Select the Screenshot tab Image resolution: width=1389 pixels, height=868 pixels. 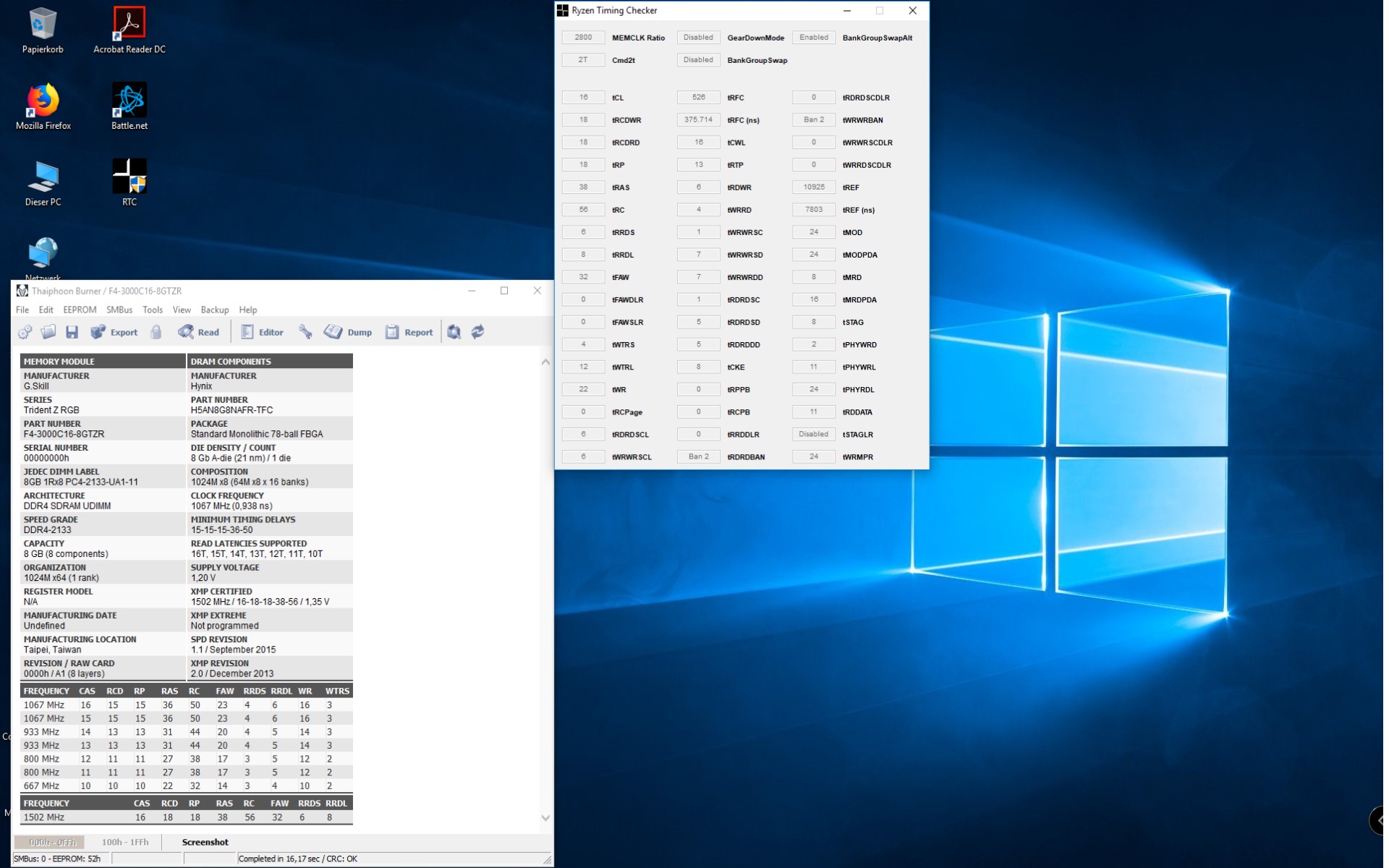click(x=205, y=843)
